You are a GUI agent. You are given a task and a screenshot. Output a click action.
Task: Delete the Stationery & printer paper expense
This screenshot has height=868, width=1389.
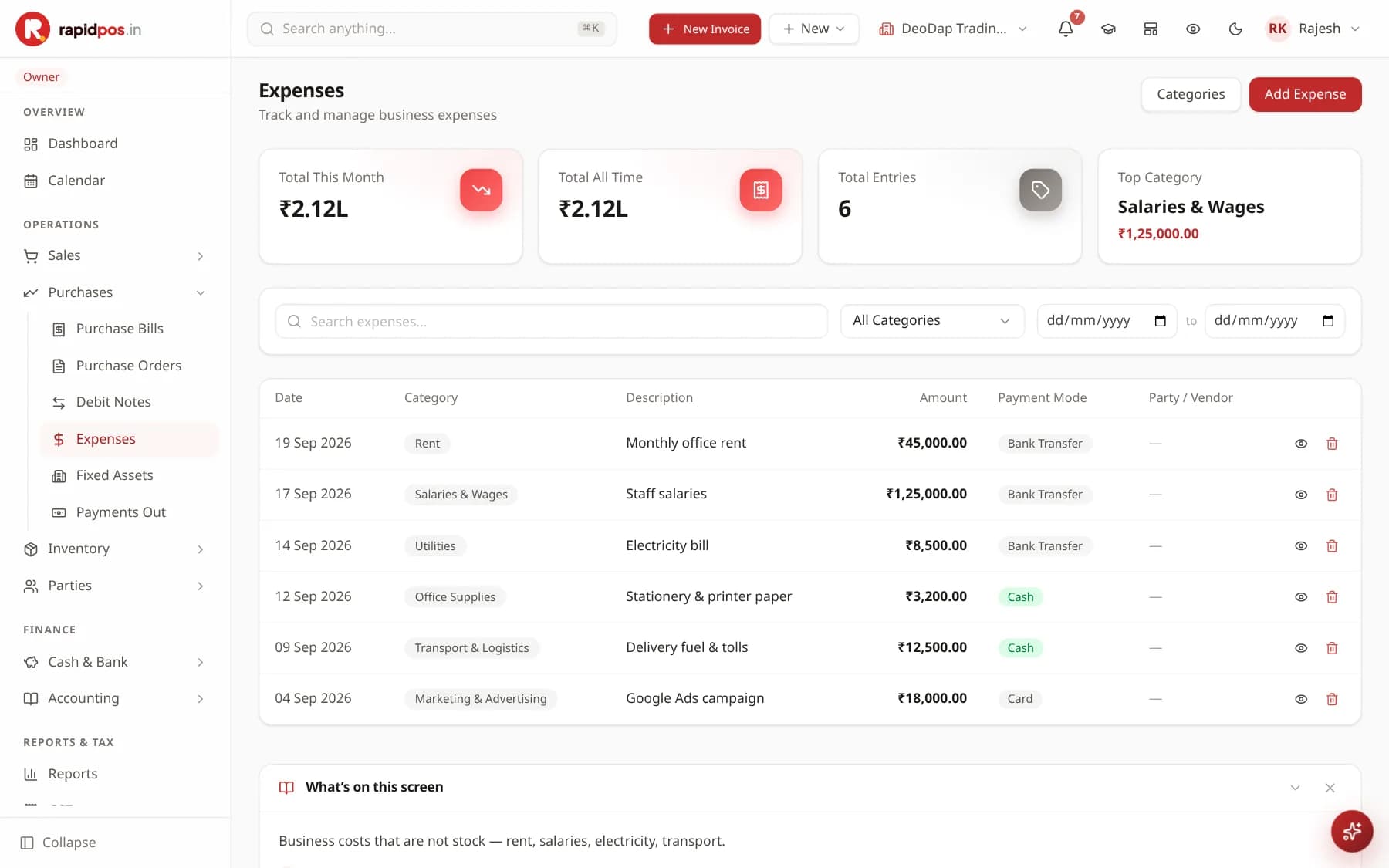(x=1332, y=596)
